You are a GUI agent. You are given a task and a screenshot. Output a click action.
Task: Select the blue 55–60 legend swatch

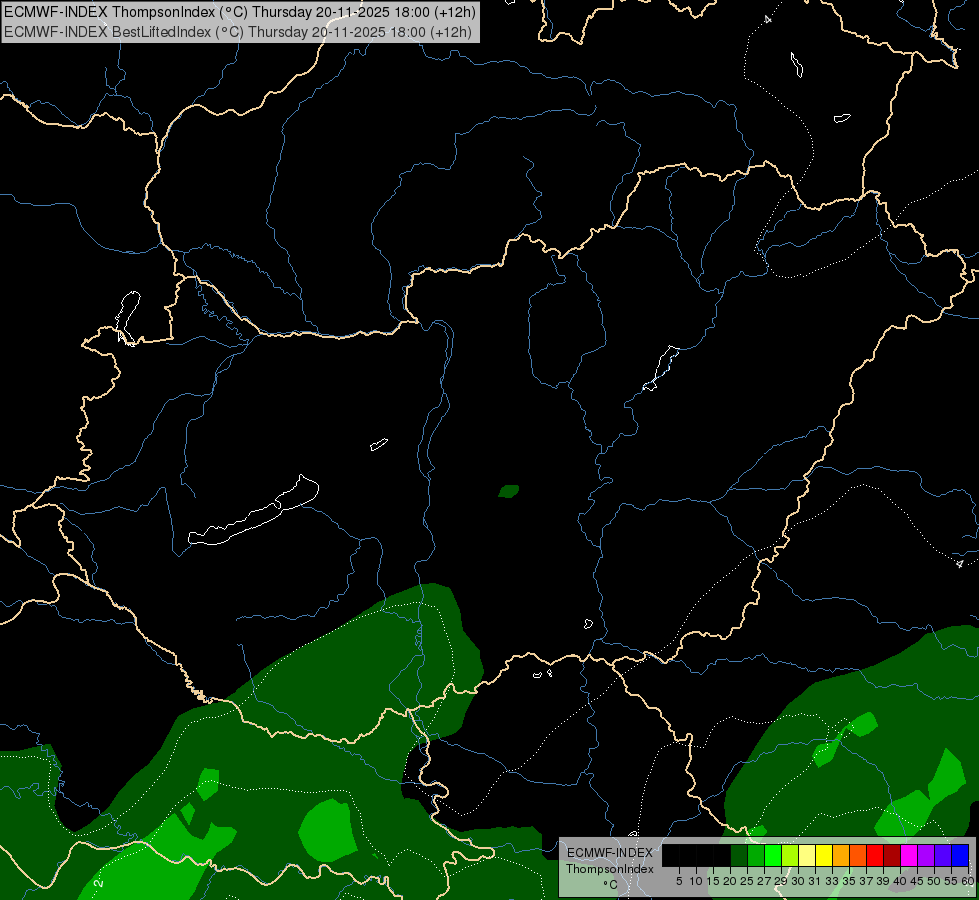click(x=960, y=855)
